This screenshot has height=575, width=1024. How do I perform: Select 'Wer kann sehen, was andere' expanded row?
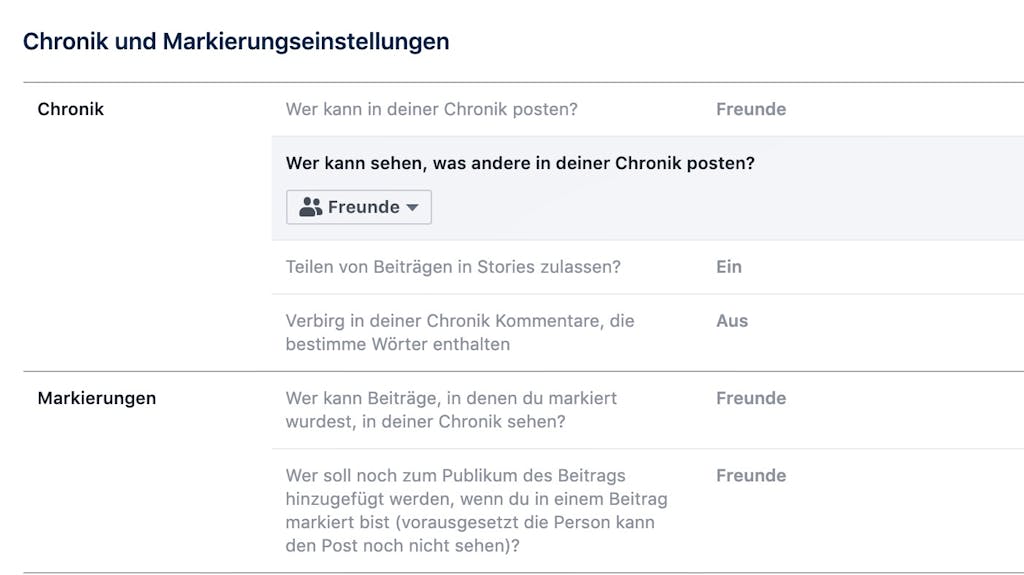pyautogui.click(x=648, y=188)
